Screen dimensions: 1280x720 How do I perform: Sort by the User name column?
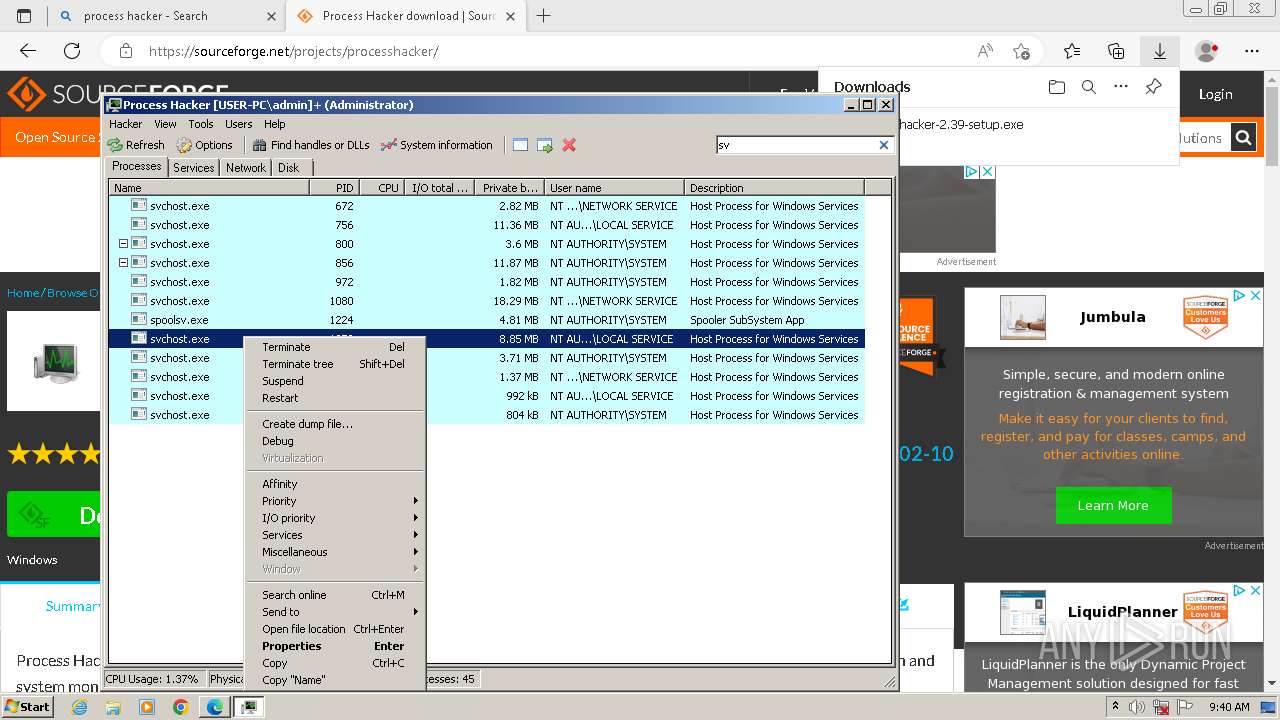614,188
